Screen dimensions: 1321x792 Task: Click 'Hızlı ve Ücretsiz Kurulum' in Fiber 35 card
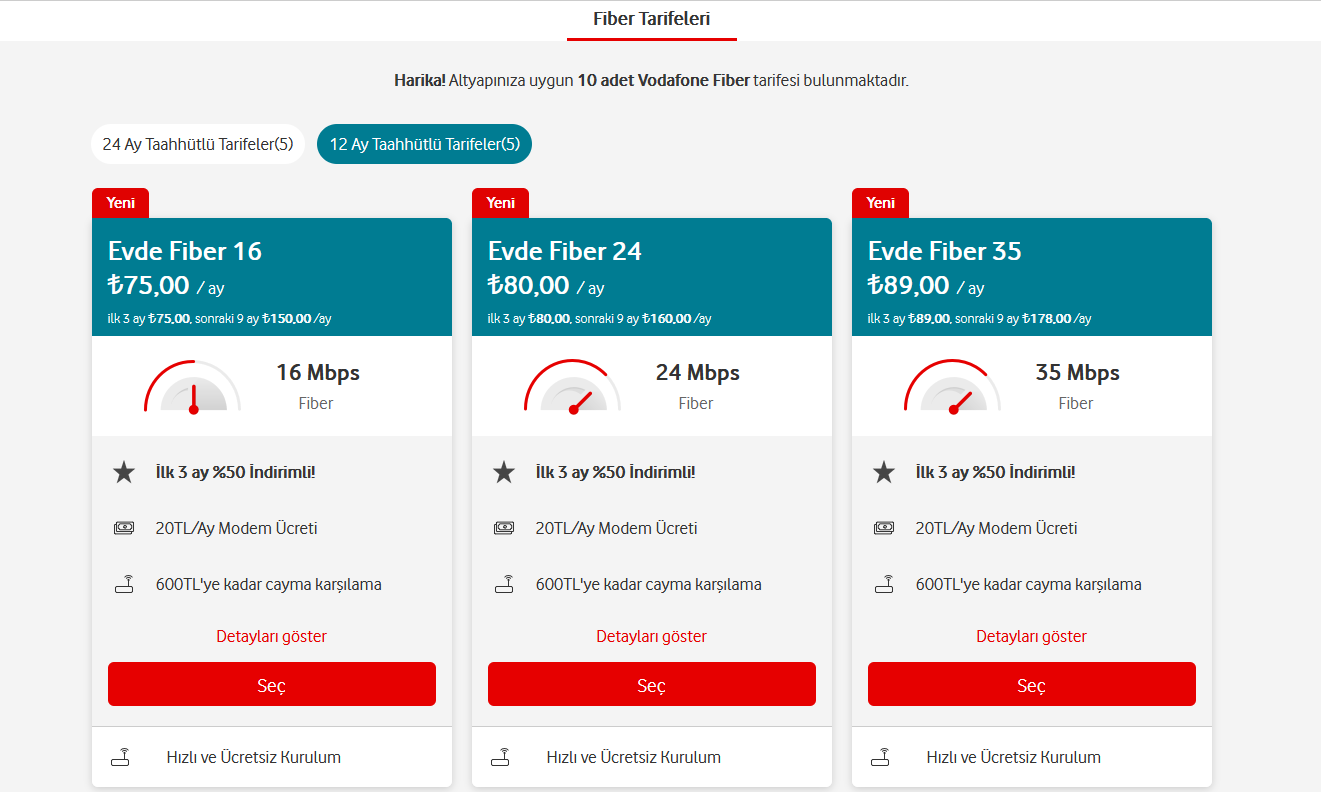click(1014, 757)
